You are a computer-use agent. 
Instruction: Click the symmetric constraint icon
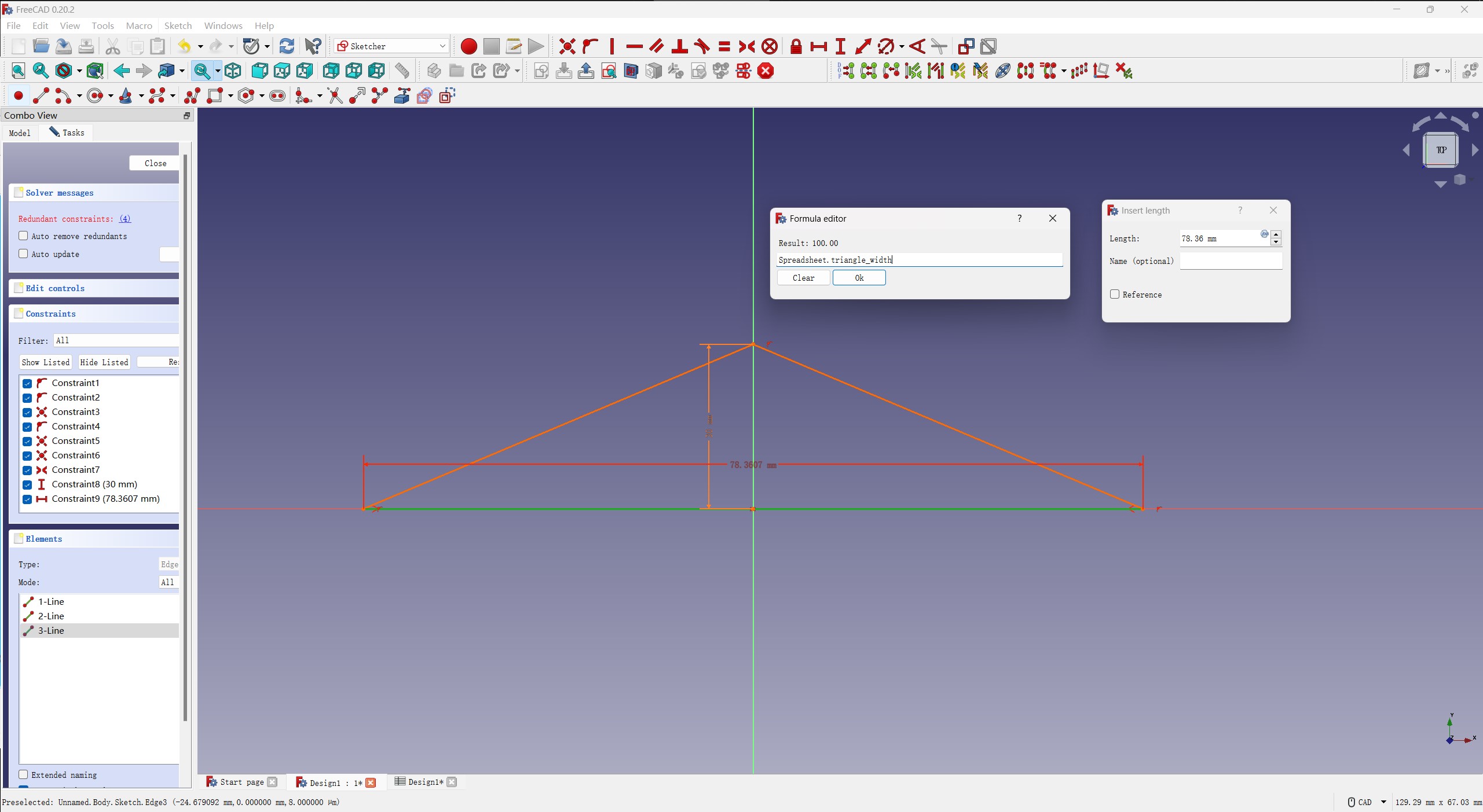click(746, 46)
